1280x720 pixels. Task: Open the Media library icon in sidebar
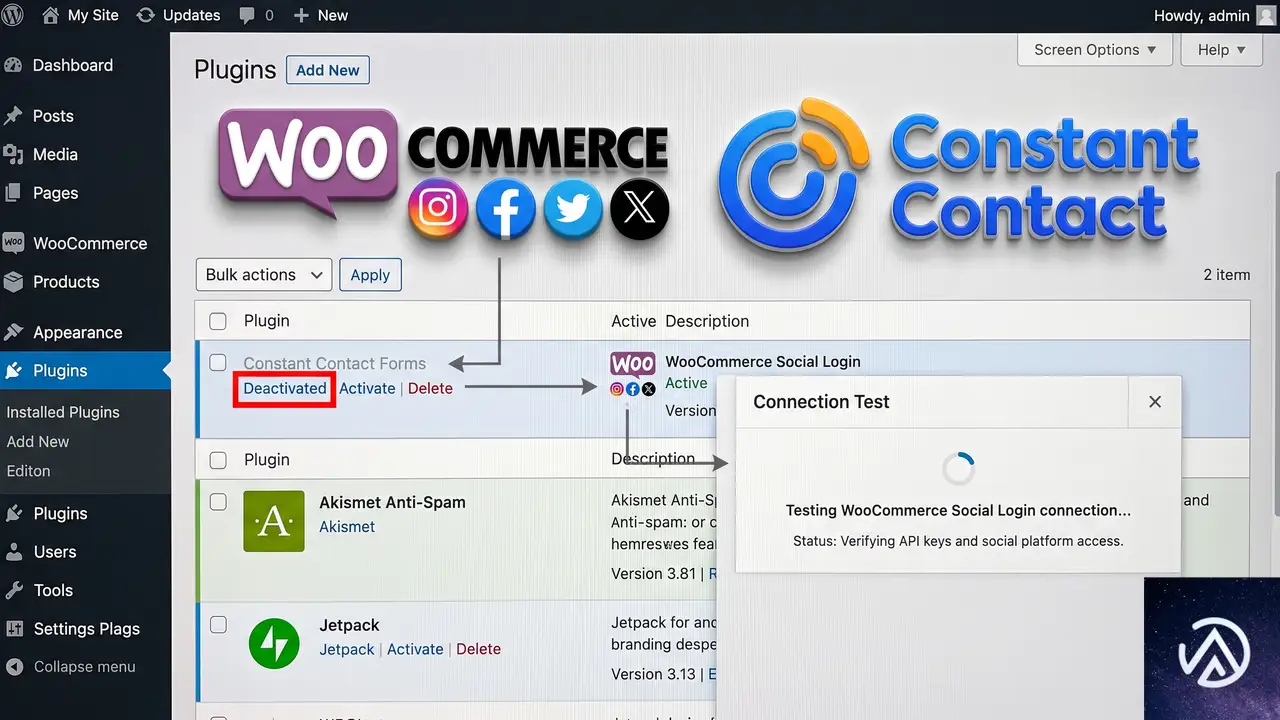pos(13,154)
